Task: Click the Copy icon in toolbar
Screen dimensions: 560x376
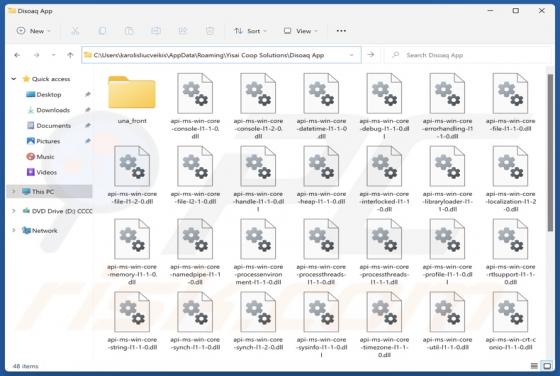Action: coord(102,31)
